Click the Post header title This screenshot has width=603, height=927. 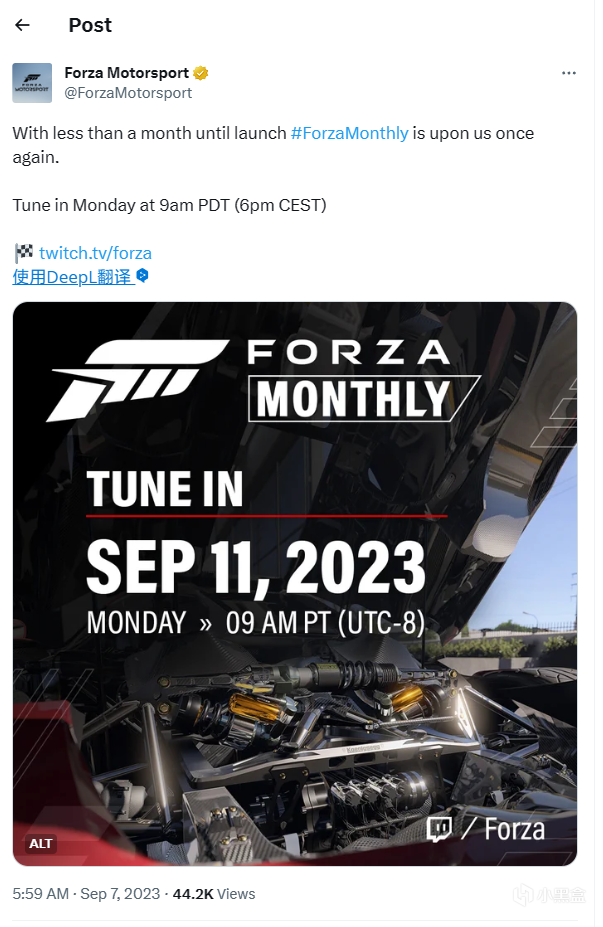click(x=90, y=25)
